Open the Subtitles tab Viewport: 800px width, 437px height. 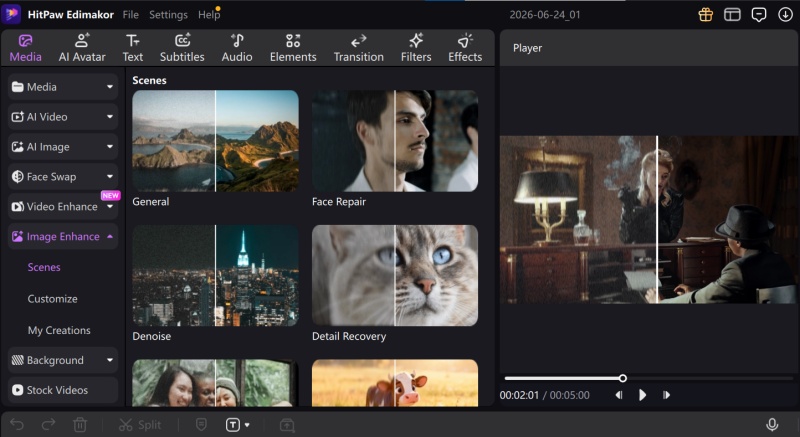click(182, 48)
